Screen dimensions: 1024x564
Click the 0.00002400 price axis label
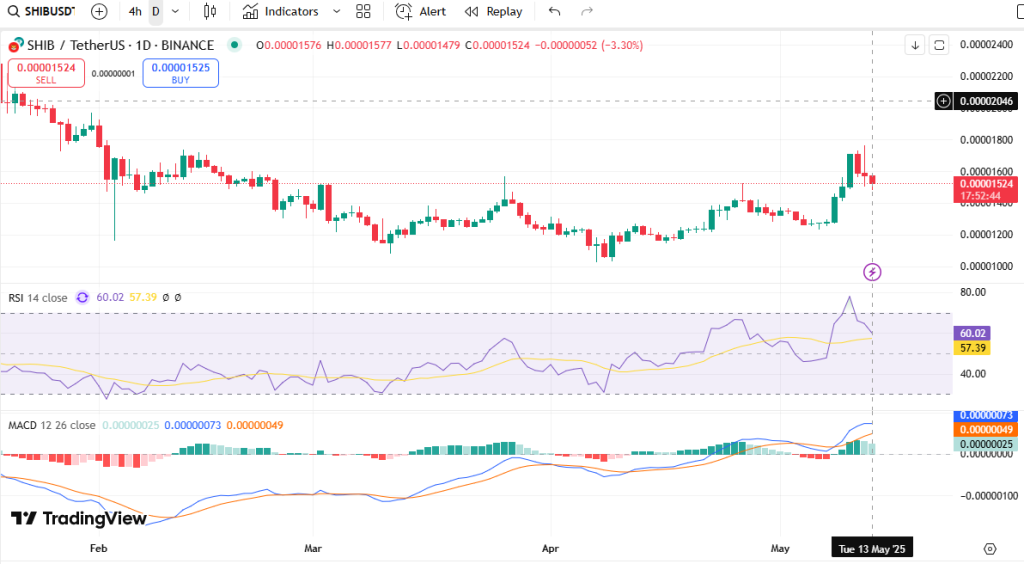tap(986, 44)
